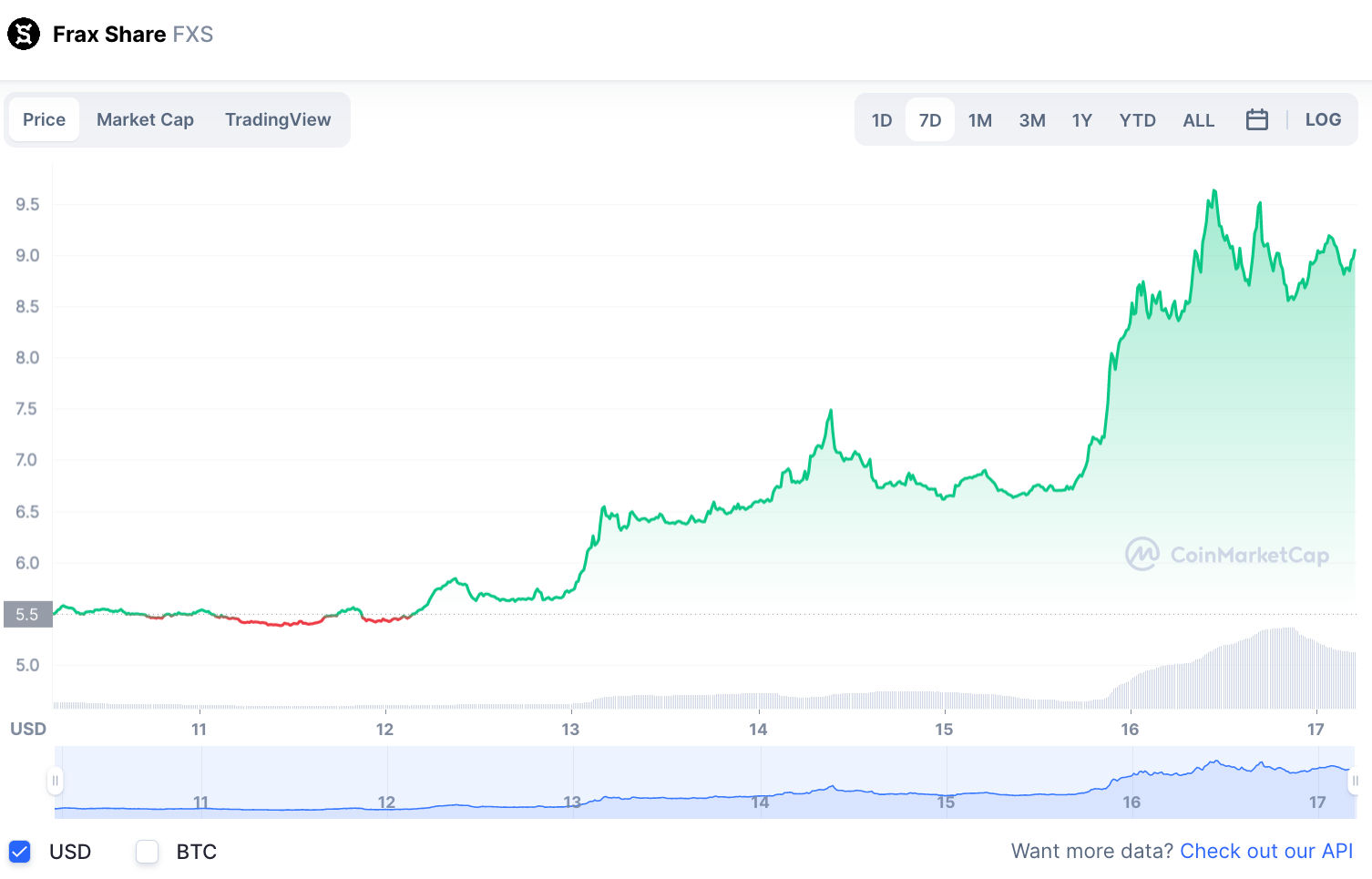This screenshot has width=1372, height=879.
Task: Click the 7.0 y-axis label
Action: pos(26,460)
